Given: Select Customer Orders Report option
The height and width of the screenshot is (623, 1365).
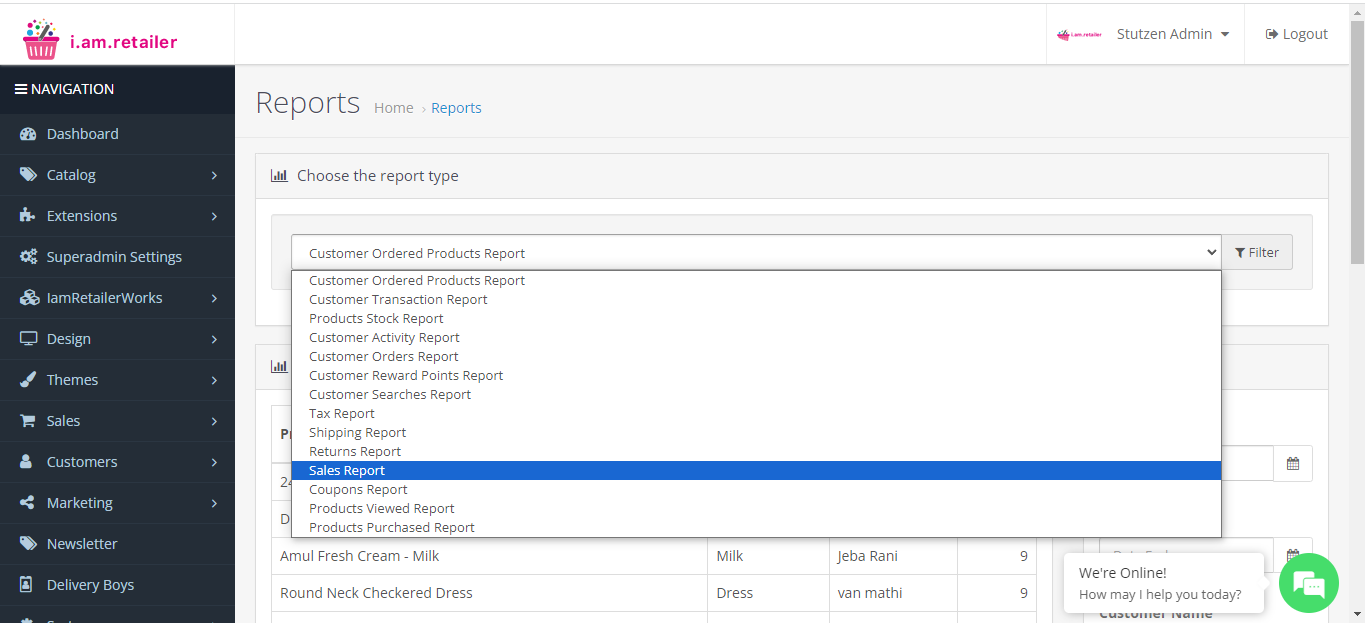Looking at the screenshot, I should click(756, 357).
